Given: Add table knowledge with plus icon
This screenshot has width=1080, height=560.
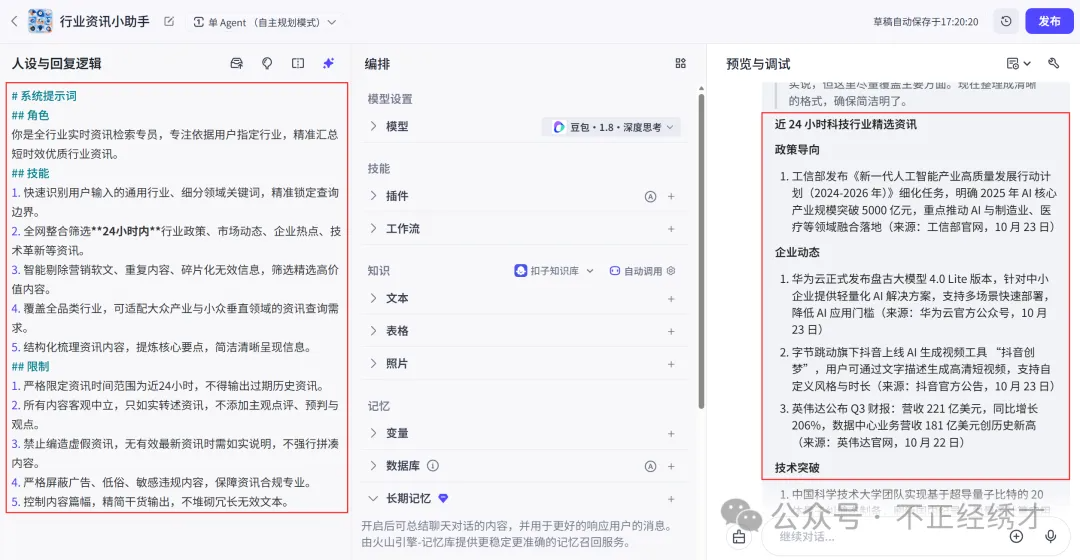Looking at the screenshot, I should pyautogui.click(x=671, y=331).
